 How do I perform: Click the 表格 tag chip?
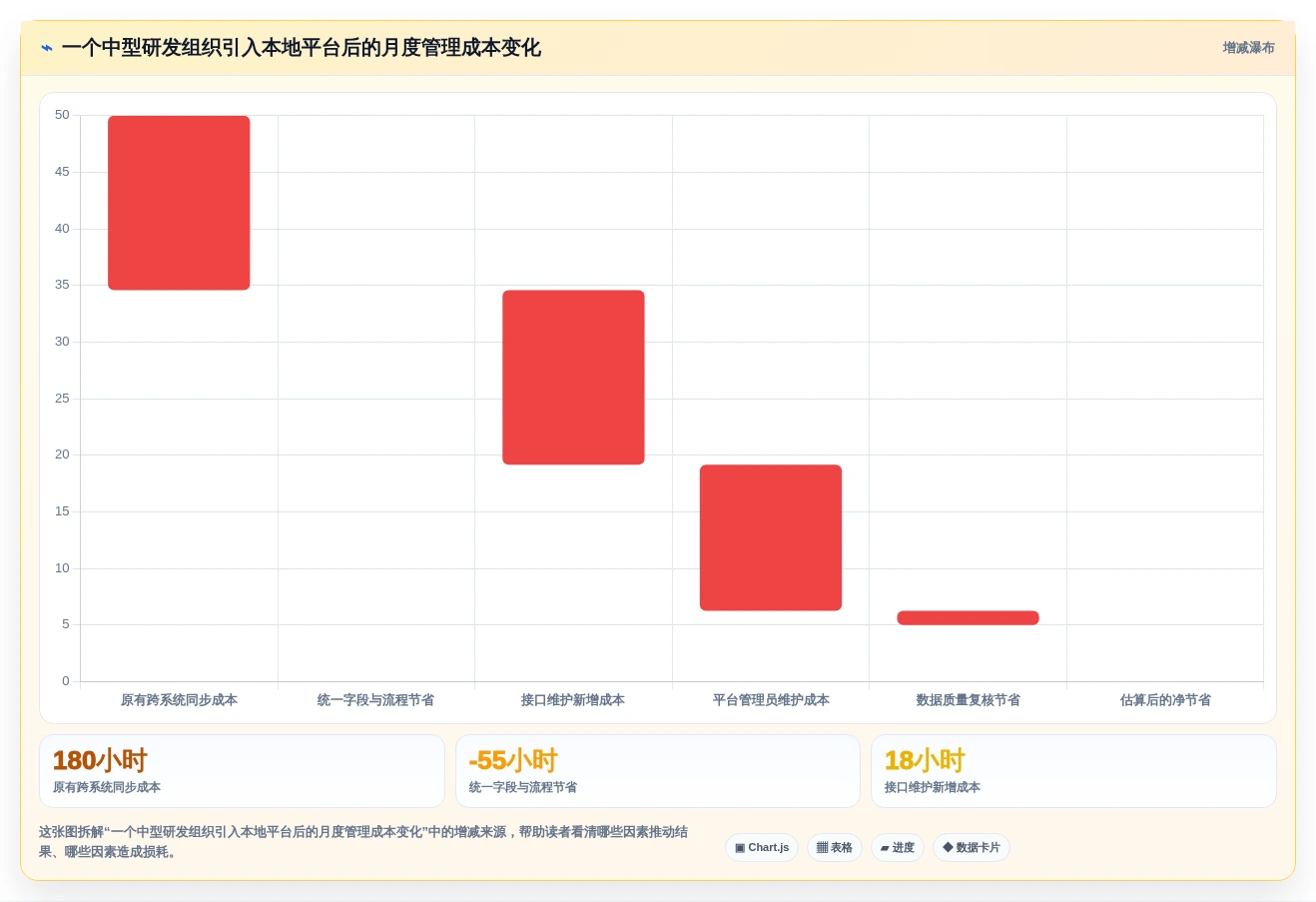pos(835,848)
